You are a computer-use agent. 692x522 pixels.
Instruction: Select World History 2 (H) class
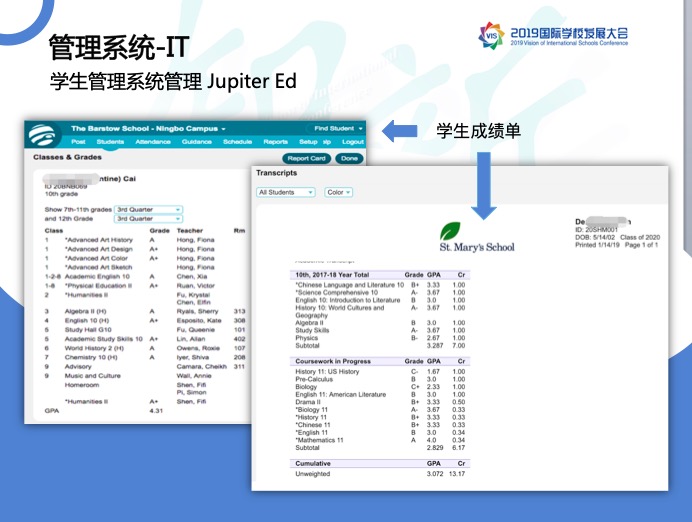94,349
